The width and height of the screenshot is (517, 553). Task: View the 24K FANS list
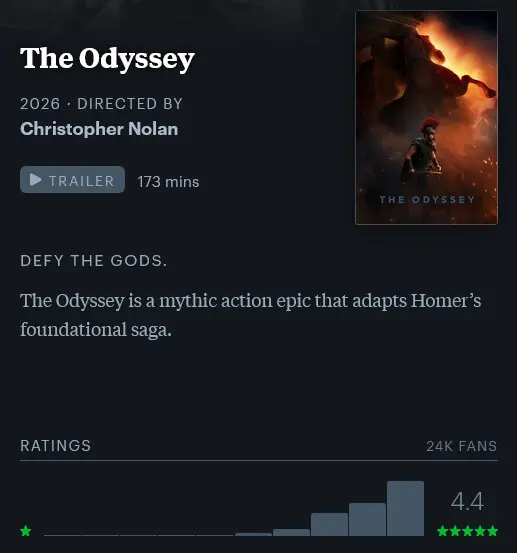click(462, 446)
